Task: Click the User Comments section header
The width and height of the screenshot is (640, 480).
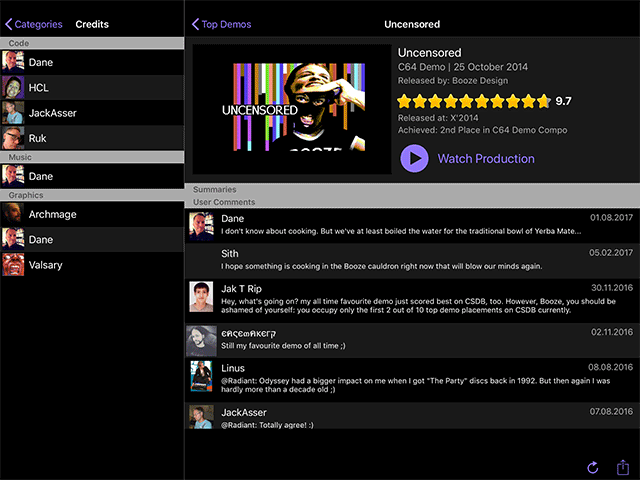Action: 412,202
